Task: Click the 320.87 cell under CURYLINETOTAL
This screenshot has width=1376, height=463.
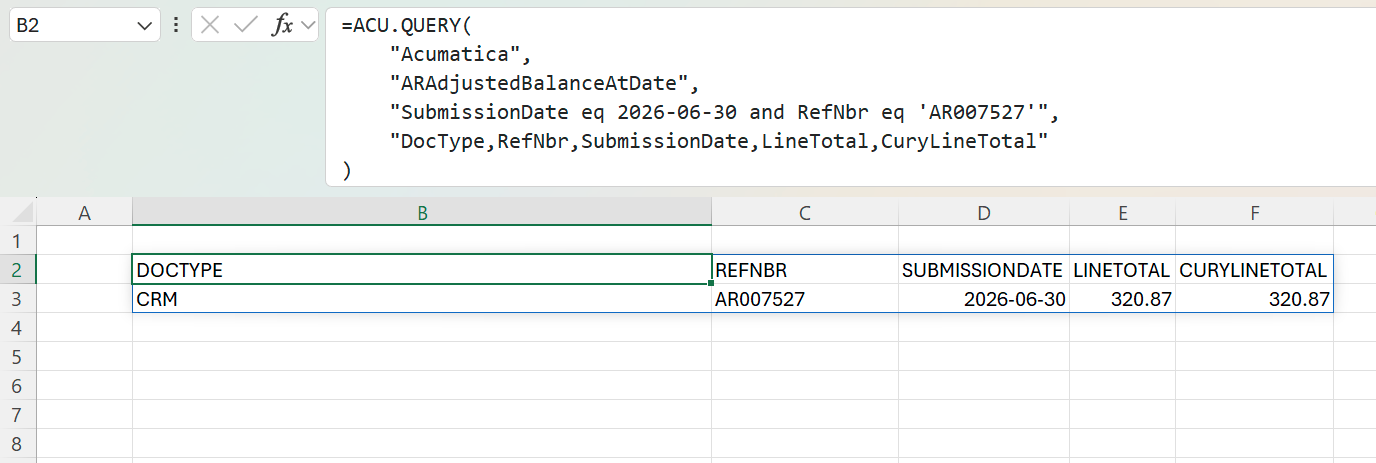Action: 1254,299
